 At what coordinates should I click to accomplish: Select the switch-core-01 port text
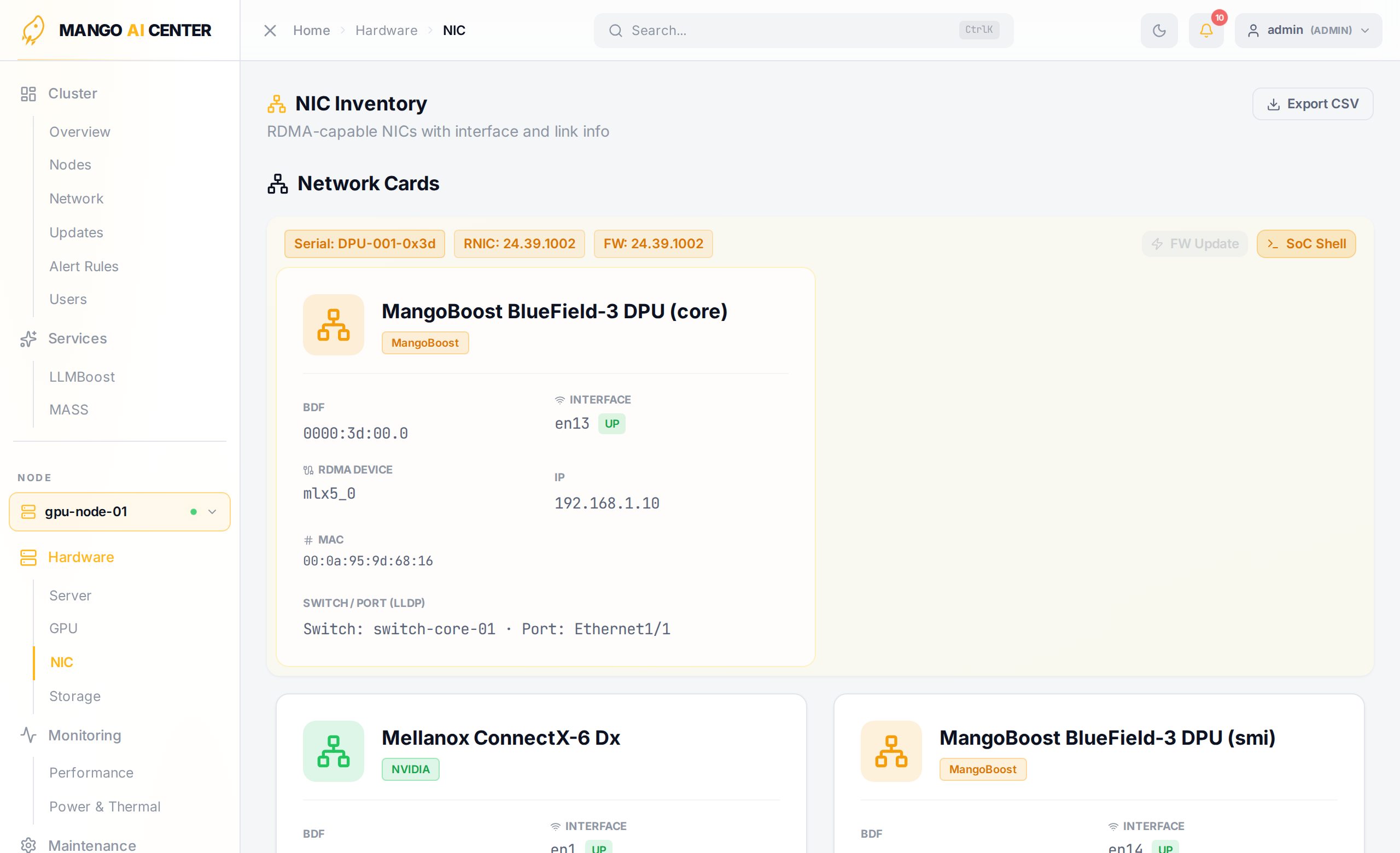[487, 629]
